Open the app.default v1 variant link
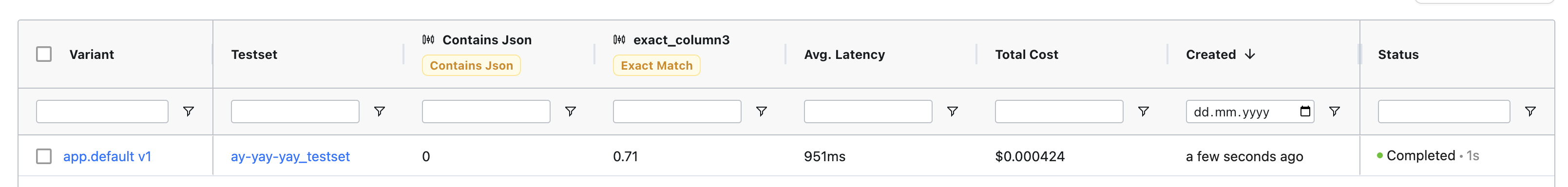The image size is (1568, 187). (x=107, y=156)
